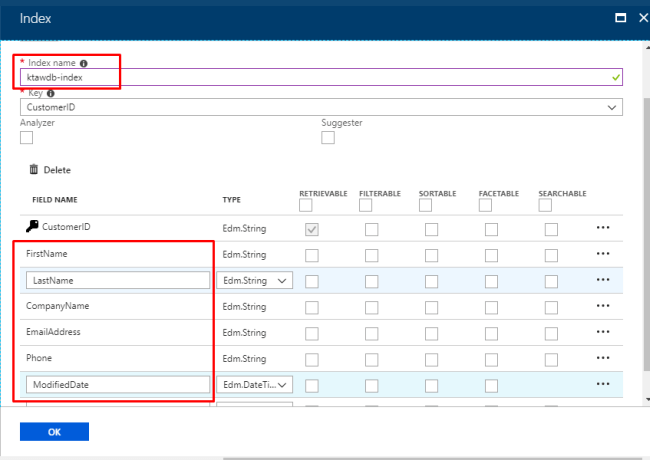Click the Edm.String type of CompanyName
Viewport: 650px width, 460px height.
pyautogui.click(x=244, y=307)
